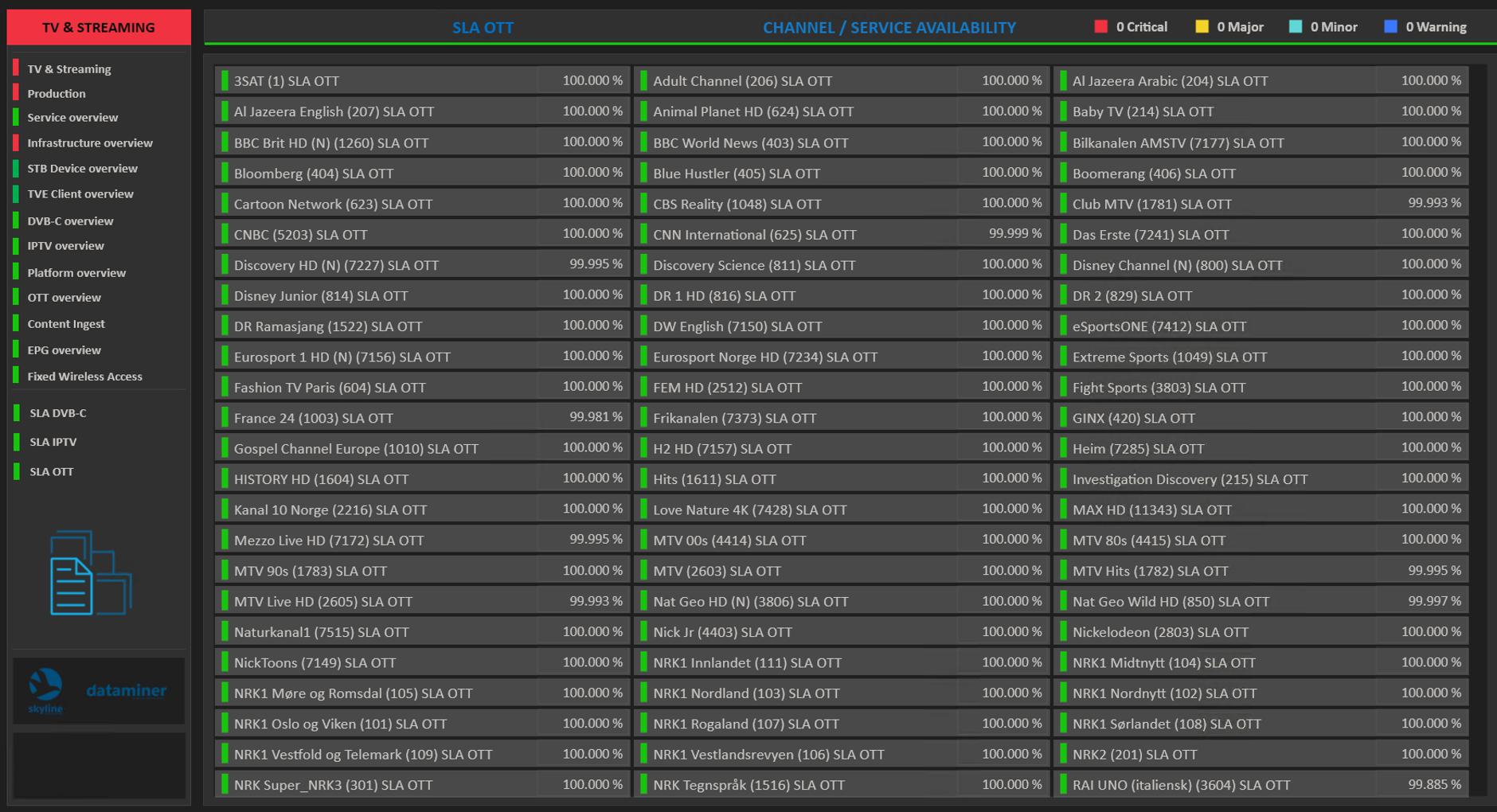This screenshot has width=1497, height=812.
Task: Click the 99.997 % availability value
Action: (x=1434, y=600)
